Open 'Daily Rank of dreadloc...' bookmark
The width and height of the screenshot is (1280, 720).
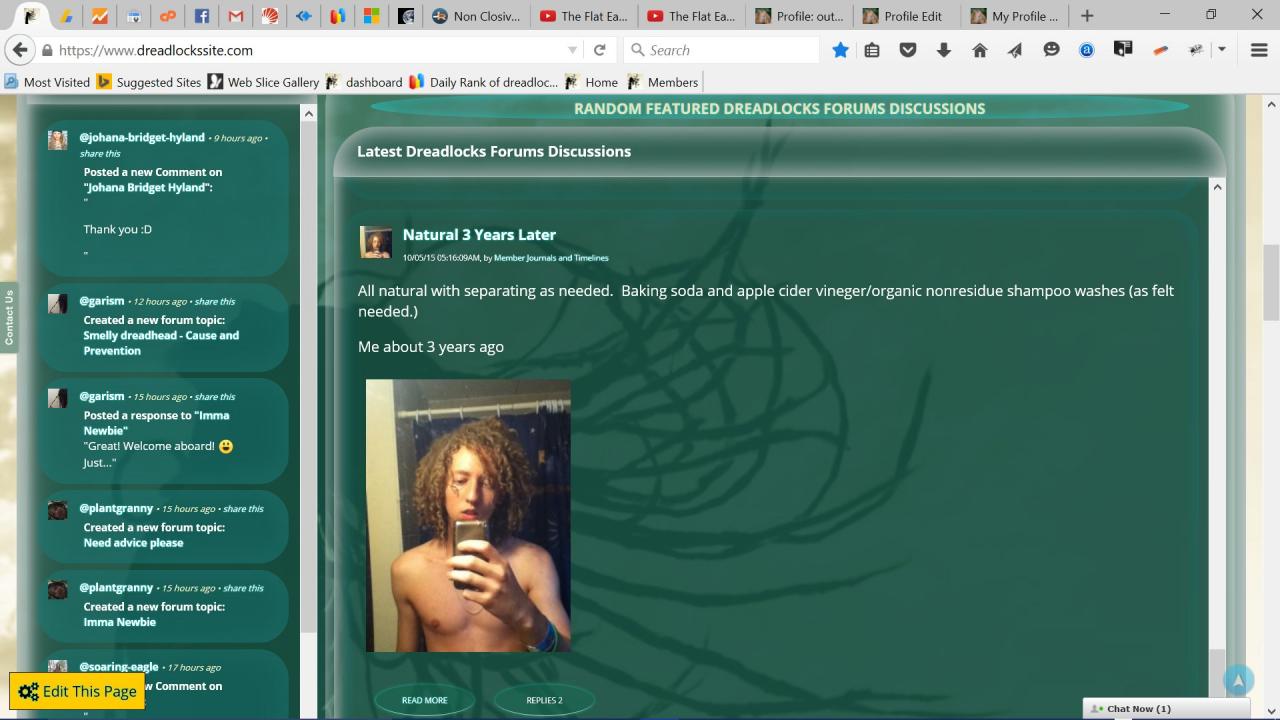[483, 82]
